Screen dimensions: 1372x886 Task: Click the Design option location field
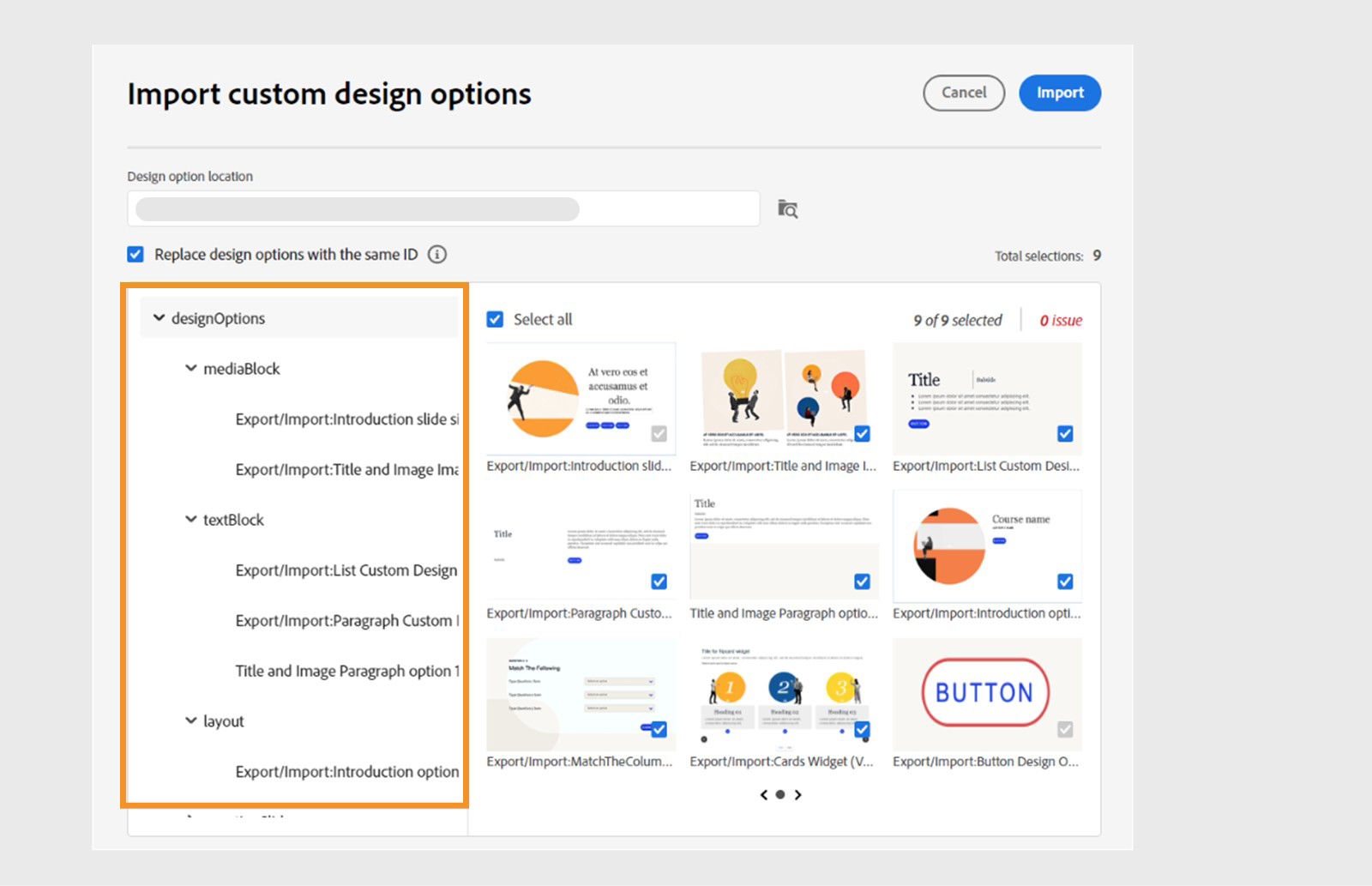pos(443,209)
